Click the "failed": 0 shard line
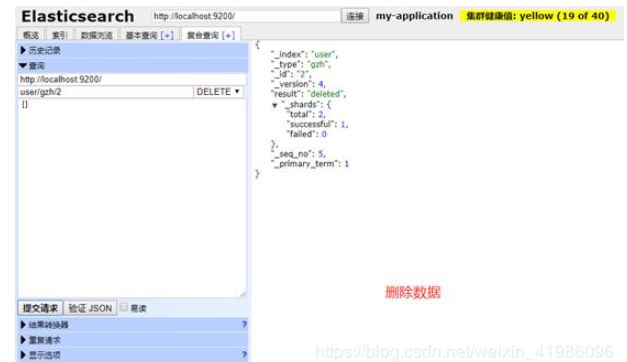Image resolution: width=627 pixels, height=362 pixels. [x=307, y=134]
